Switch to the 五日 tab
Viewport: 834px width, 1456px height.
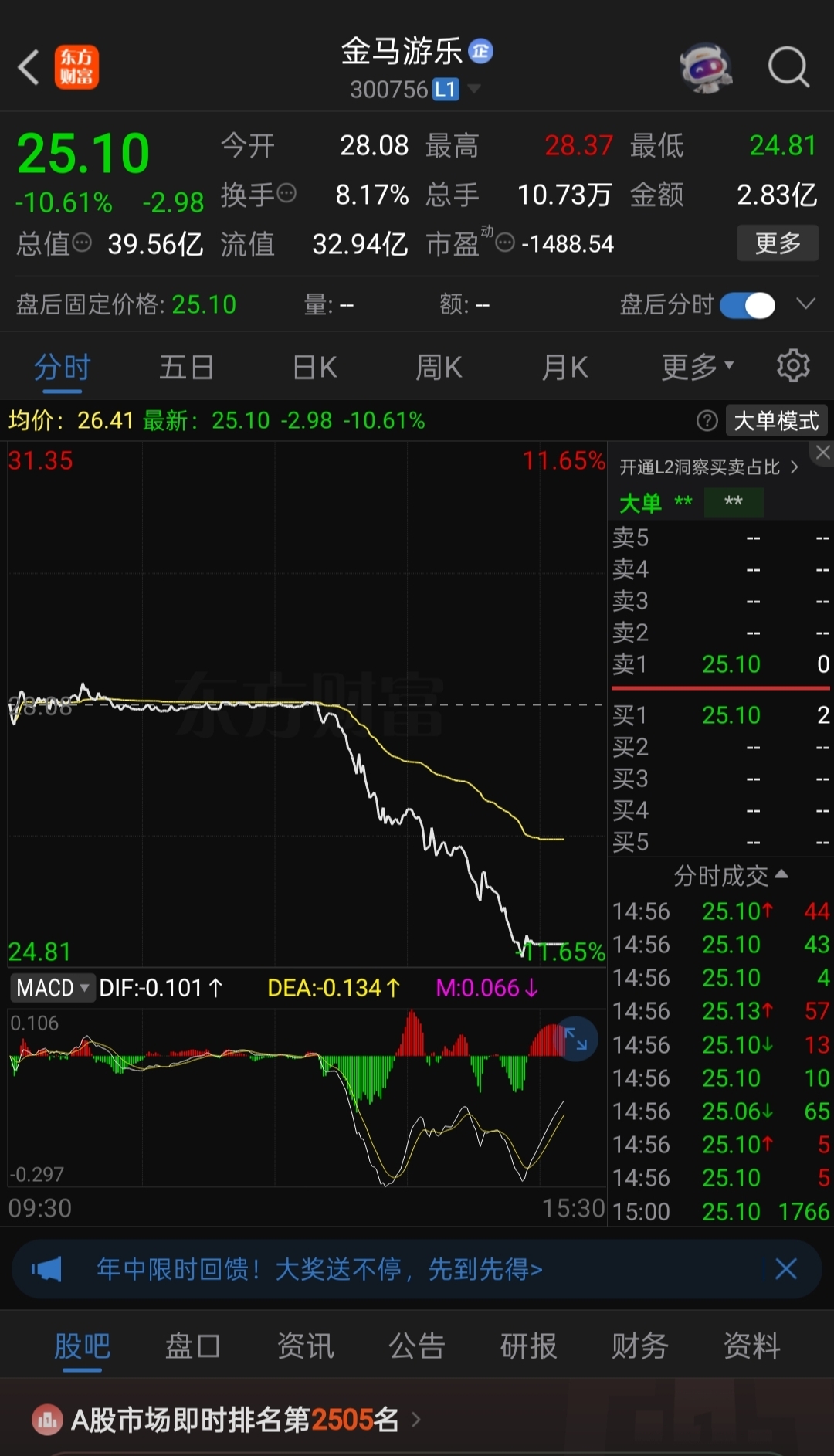pyautogui.click(x=186, y=368)
